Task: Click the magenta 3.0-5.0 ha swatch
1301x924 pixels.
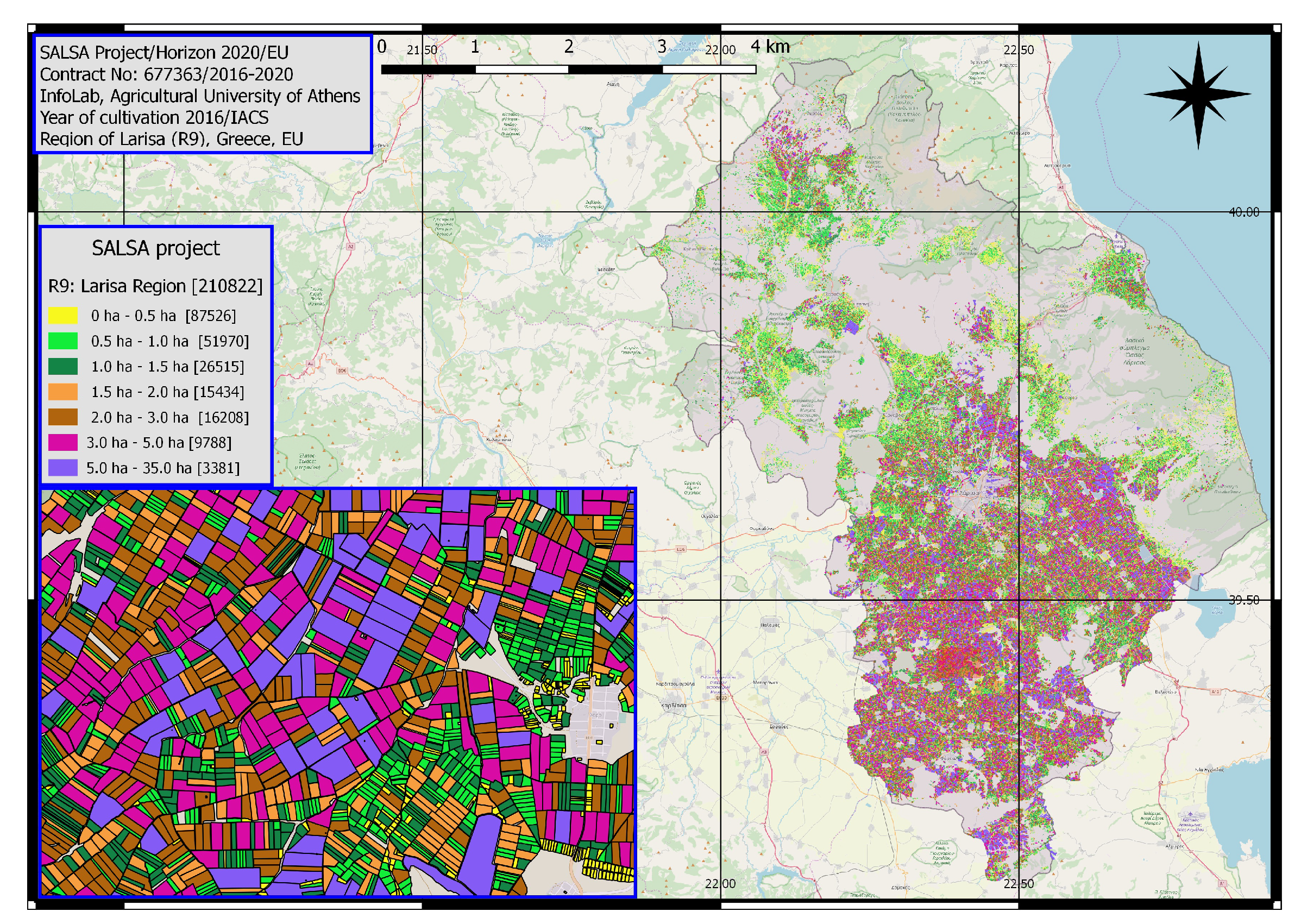Action: [62, 443]
